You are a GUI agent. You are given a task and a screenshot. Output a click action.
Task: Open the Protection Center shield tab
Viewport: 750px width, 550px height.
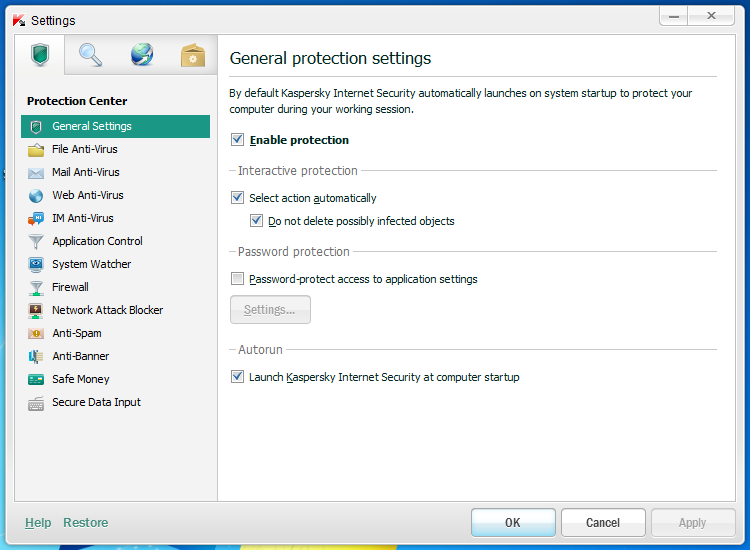click(x=40, y=55)
